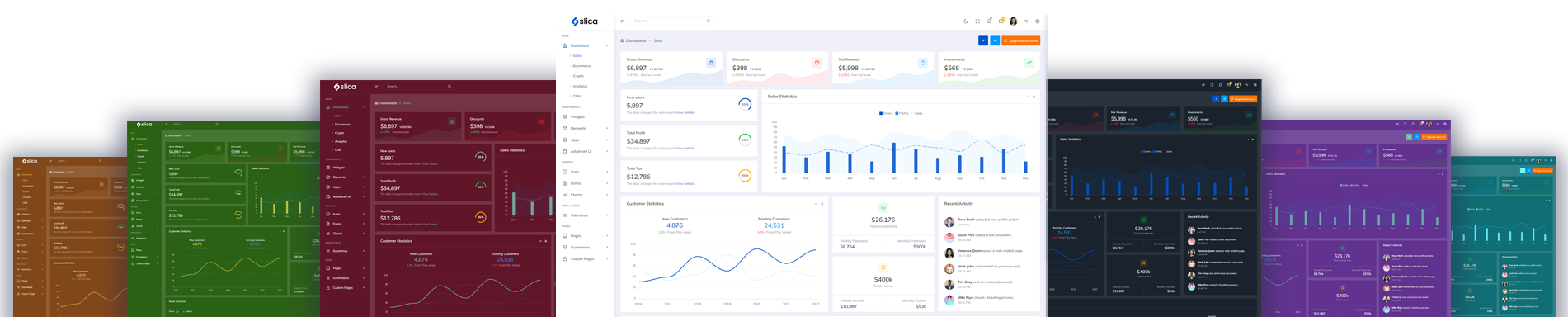Click Net Revenue card clock icon

point(923,63)
